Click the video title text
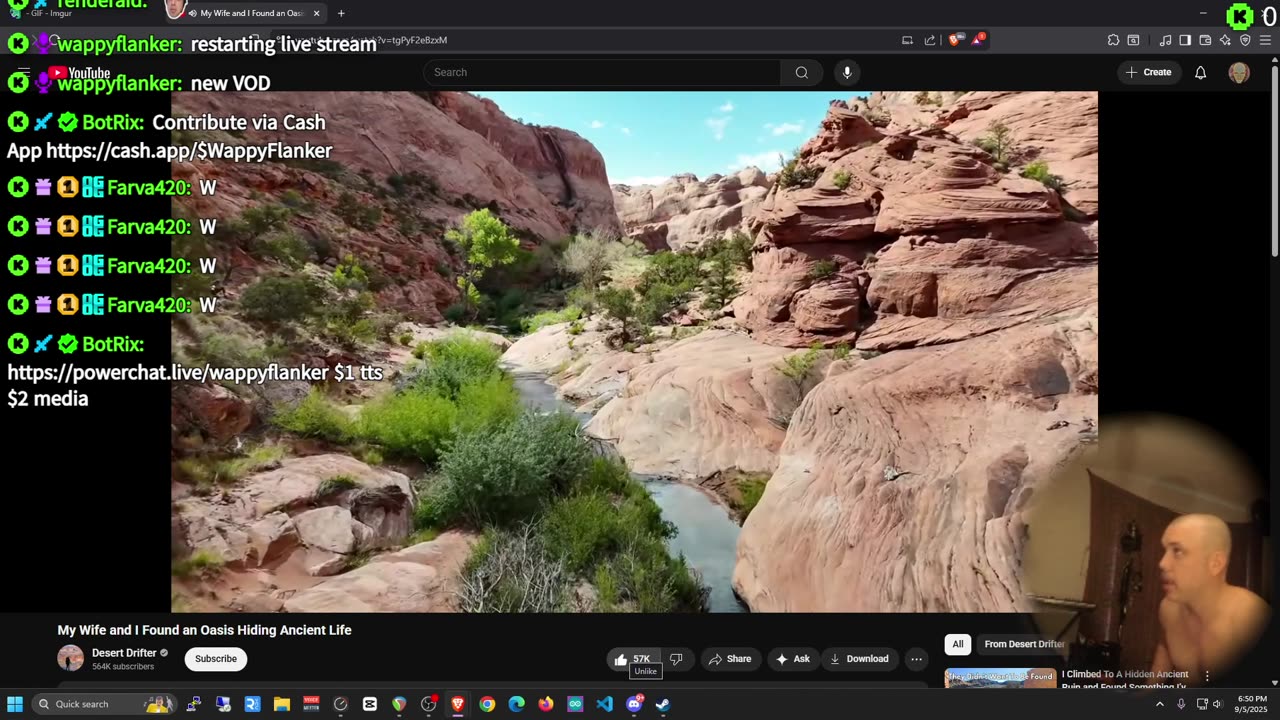This screenshot has width=1280, height=720. click(x=204, y=630)
